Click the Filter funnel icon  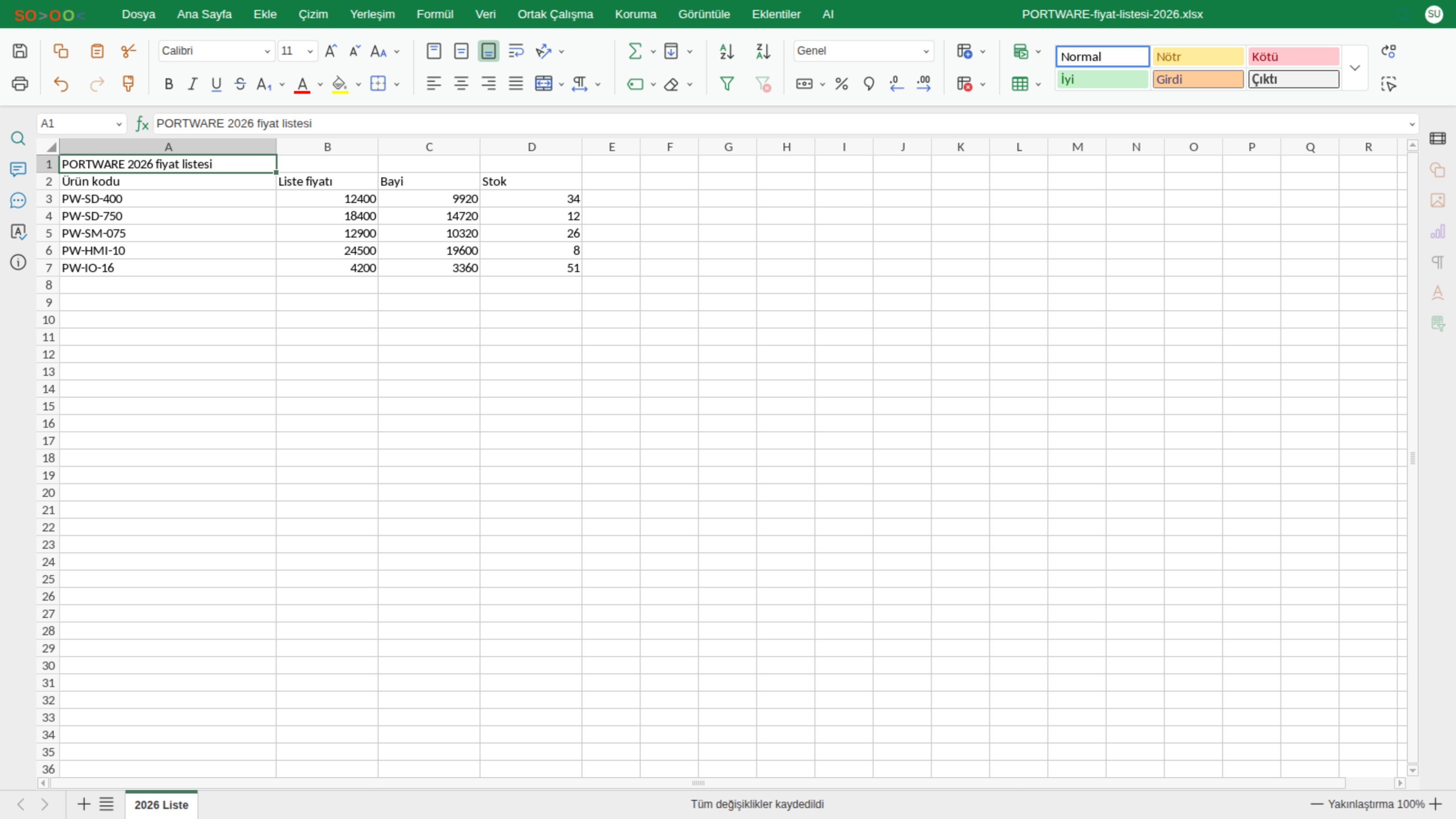726,84
